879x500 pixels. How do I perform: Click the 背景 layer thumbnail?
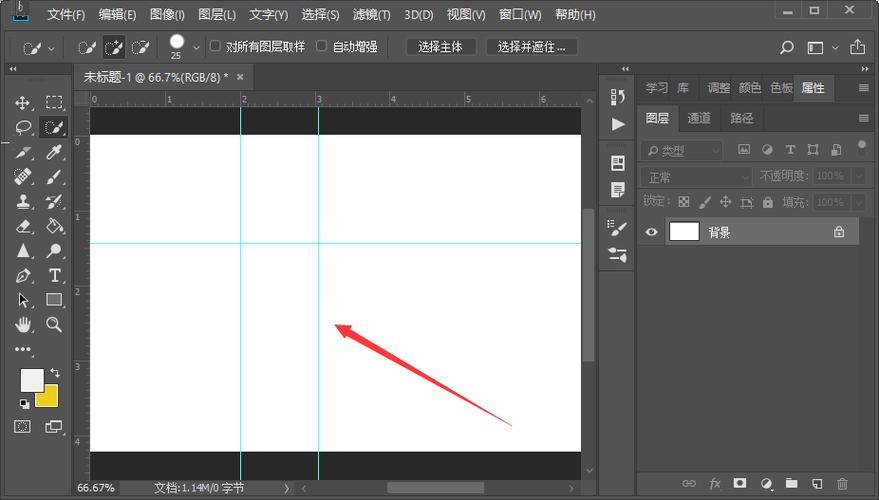pos(684,232)
